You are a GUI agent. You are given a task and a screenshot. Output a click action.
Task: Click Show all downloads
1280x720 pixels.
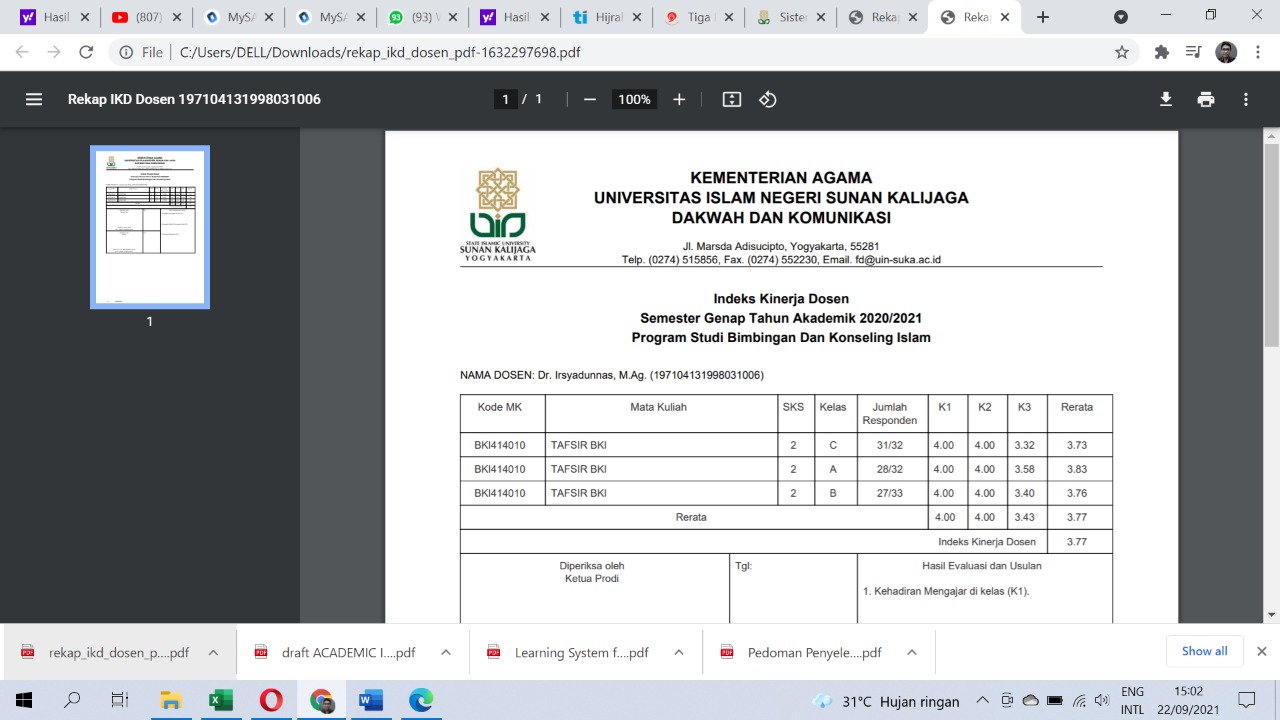(1204, 651)
